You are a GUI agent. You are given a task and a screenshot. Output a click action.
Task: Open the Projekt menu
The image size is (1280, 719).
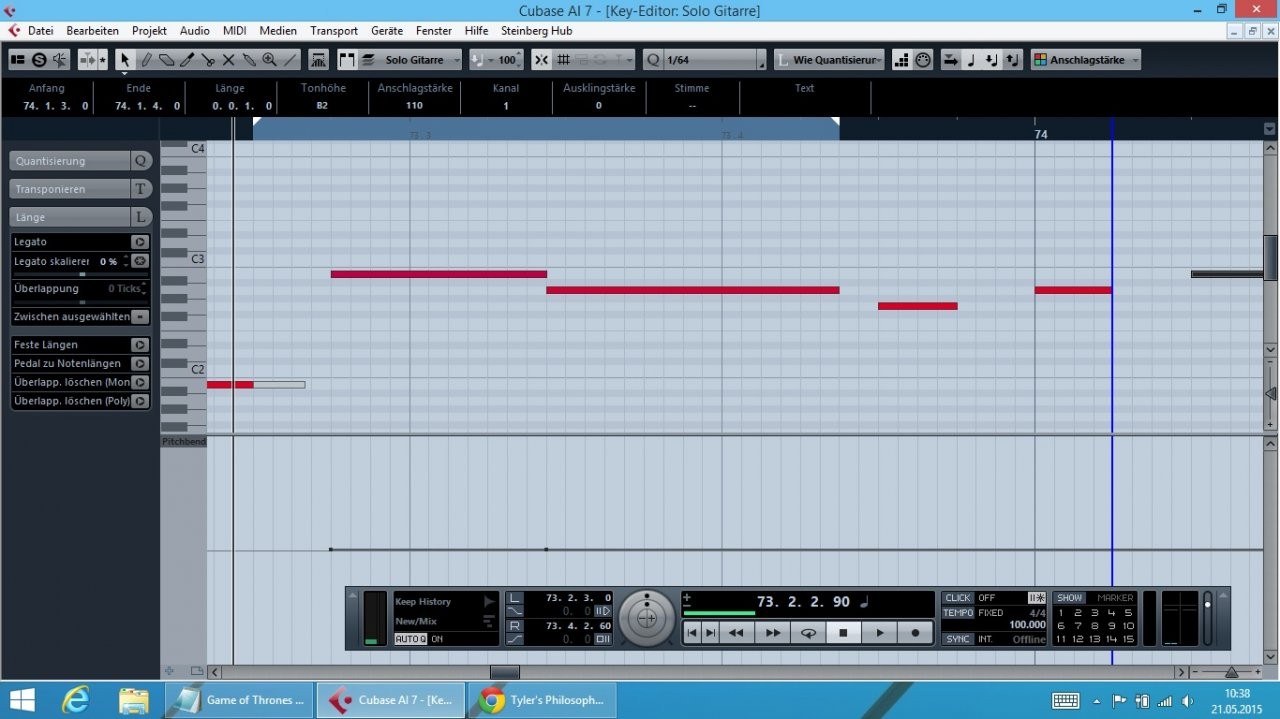click(x=150, y=31)
